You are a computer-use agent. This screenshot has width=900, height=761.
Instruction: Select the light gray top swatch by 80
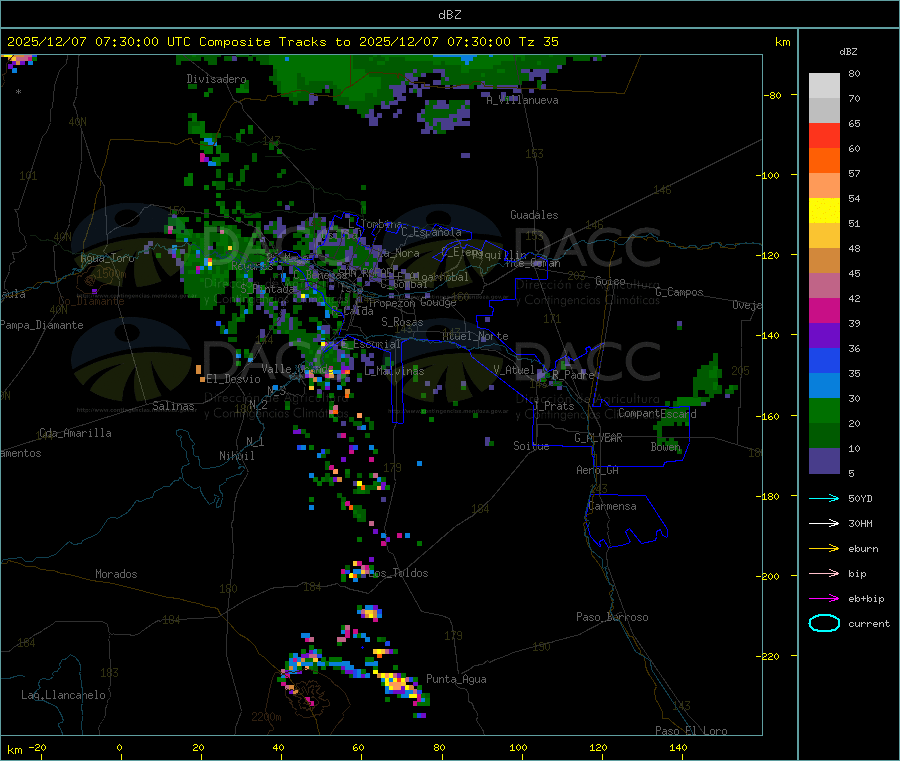(x=824, y=86)
